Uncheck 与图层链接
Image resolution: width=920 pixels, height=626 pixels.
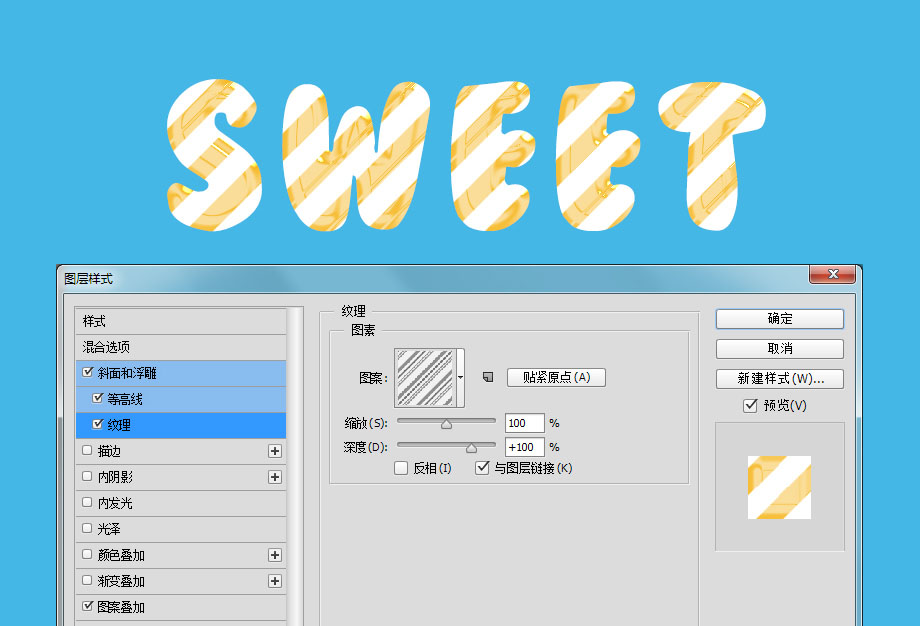483,468
